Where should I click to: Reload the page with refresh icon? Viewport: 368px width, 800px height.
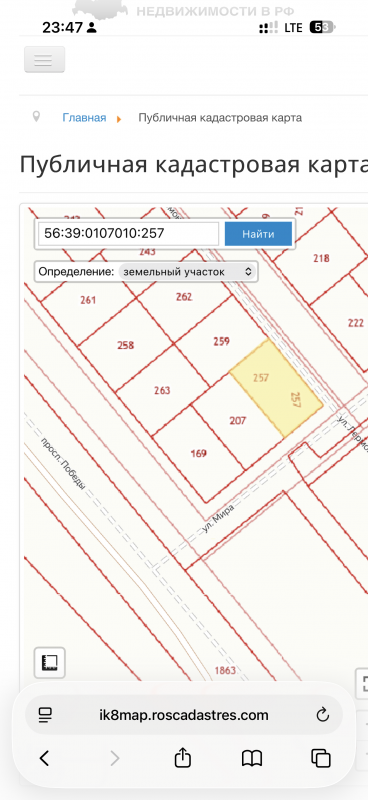click(323, 715)
